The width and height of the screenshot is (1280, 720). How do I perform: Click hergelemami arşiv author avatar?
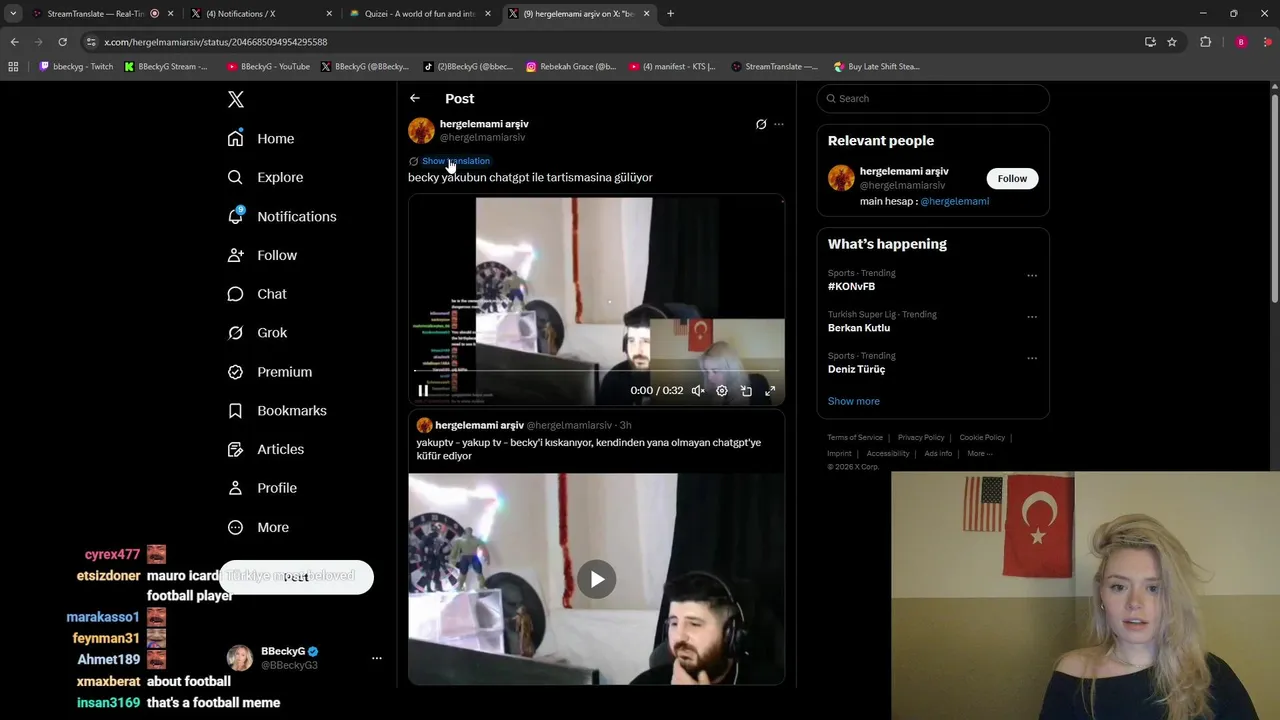tap(421, 130)
